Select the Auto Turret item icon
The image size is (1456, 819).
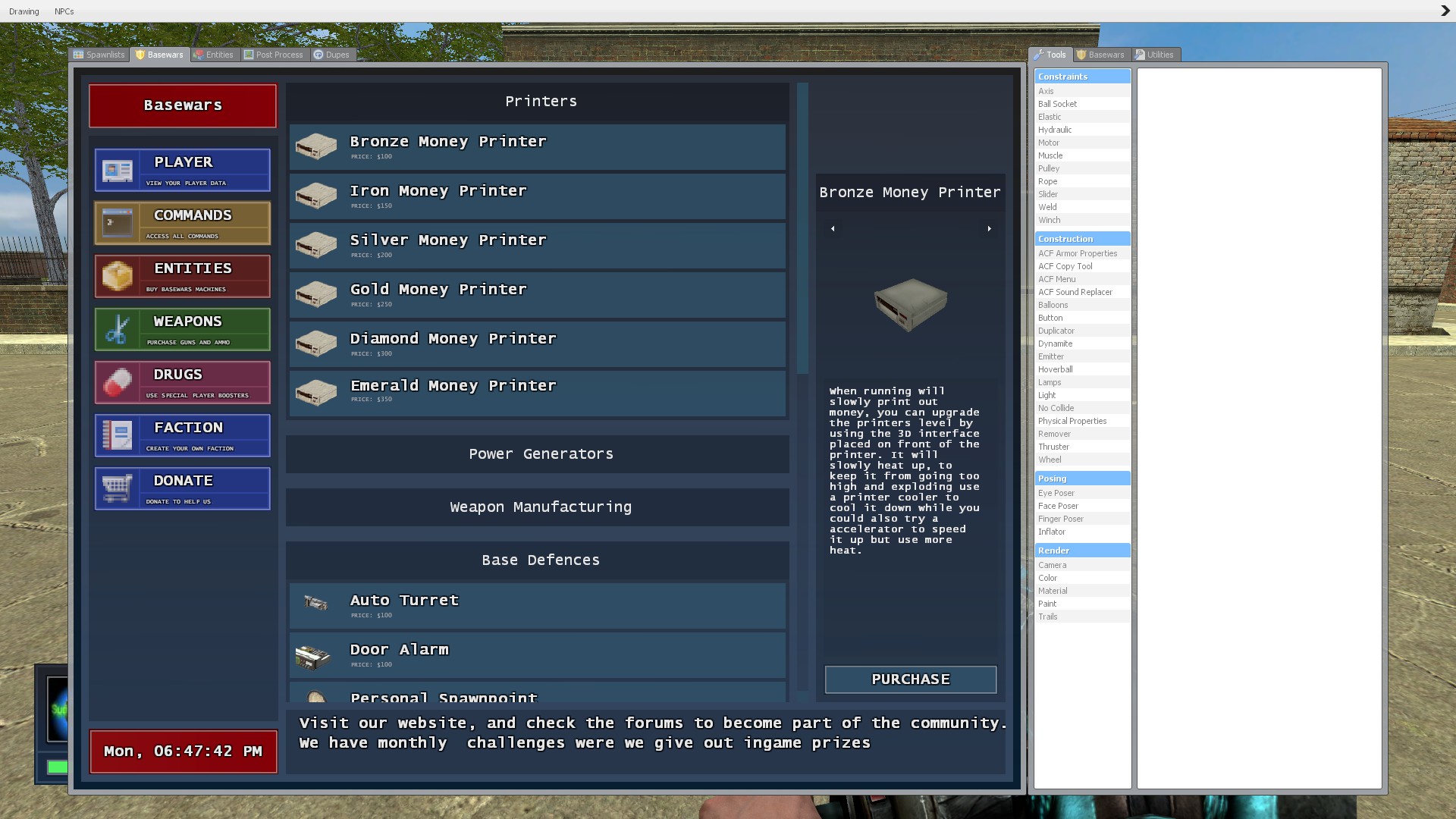pos(315,603)
